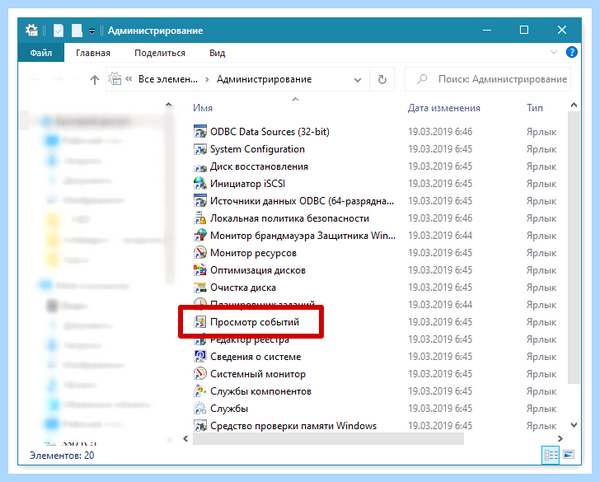
Task: Click Properties icon in quick access toolbar
Action: pyautogui.click(x=59, y=30)
